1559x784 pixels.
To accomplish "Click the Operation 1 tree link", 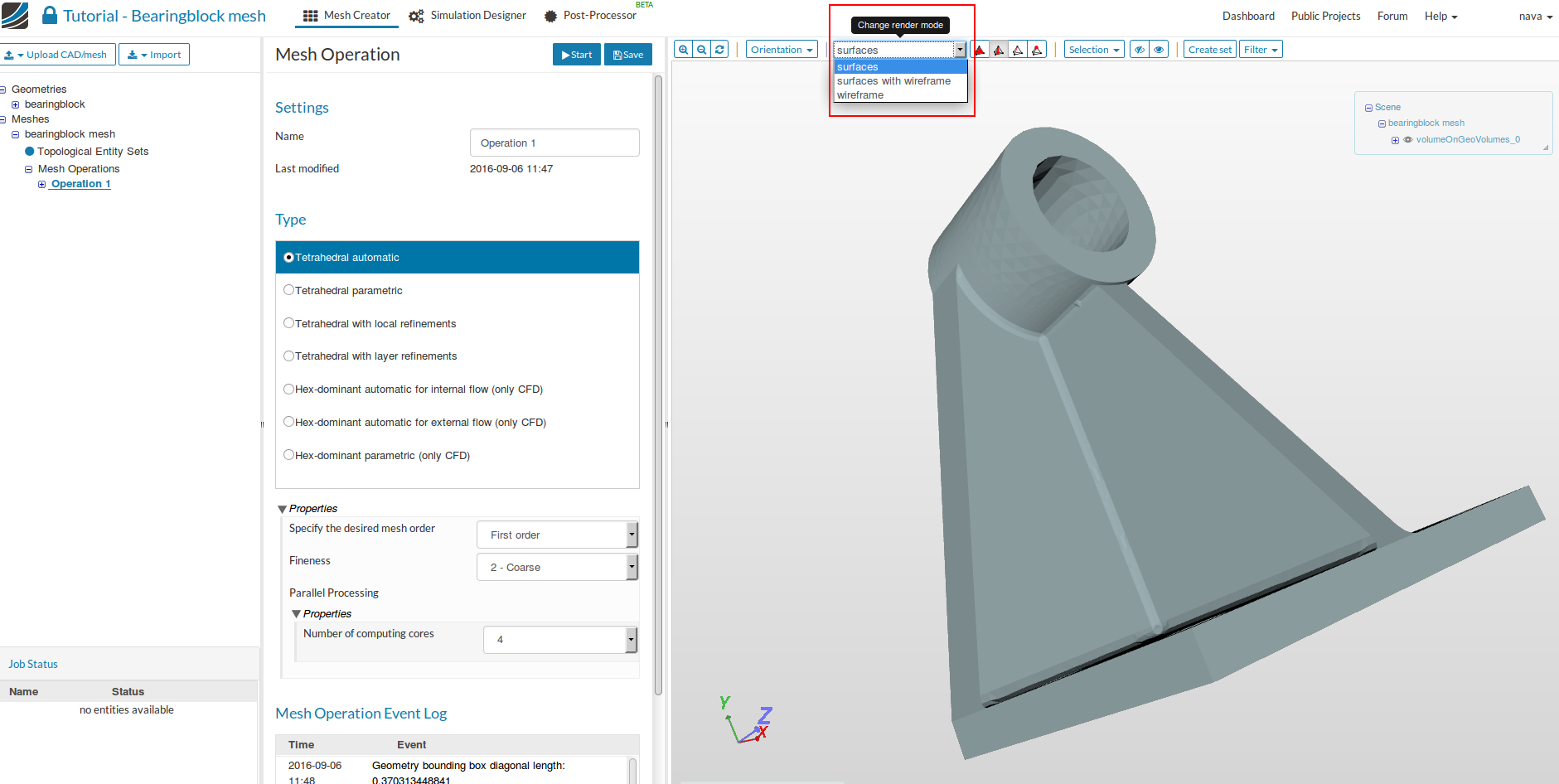I will pyautogui.click(x=80, y=184).
